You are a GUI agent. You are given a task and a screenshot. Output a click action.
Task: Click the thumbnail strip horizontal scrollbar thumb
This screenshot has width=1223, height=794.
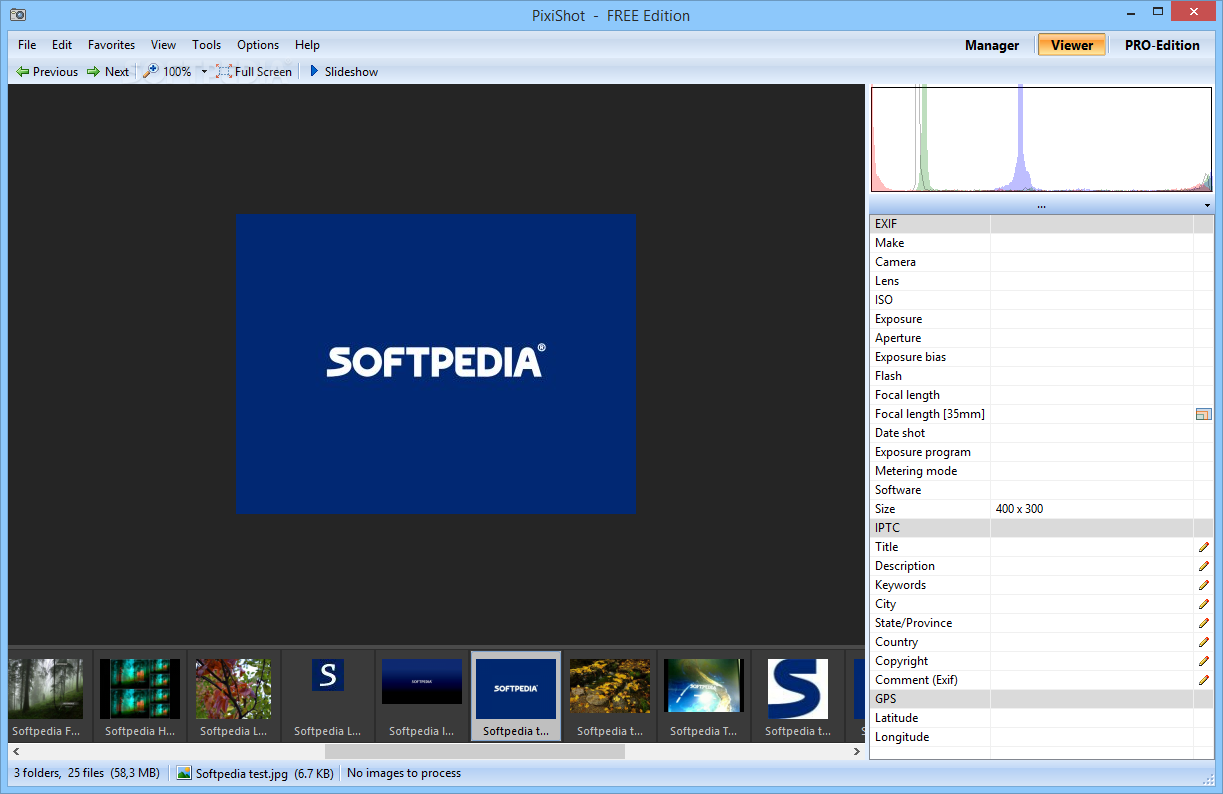475,751
